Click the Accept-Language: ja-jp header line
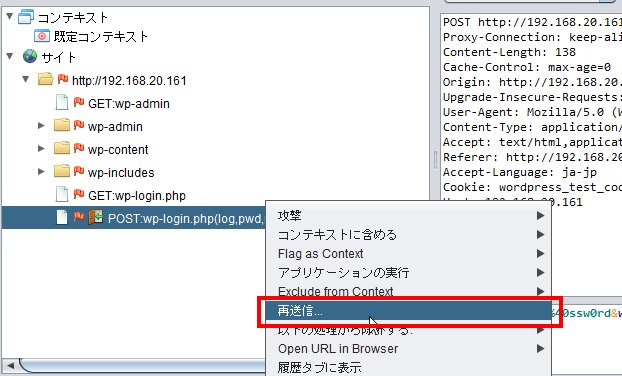622x376 pixels. [x=520, y=173]
